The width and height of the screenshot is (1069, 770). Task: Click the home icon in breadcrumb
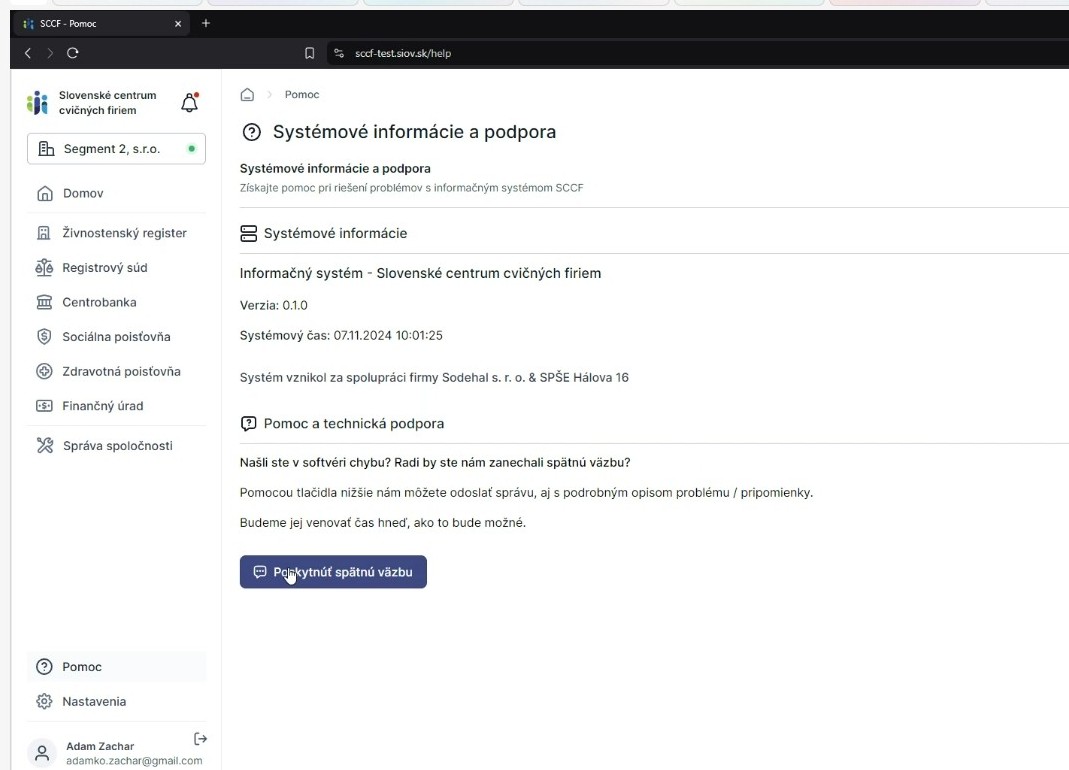pyautogui.click(x=247, y=95)
